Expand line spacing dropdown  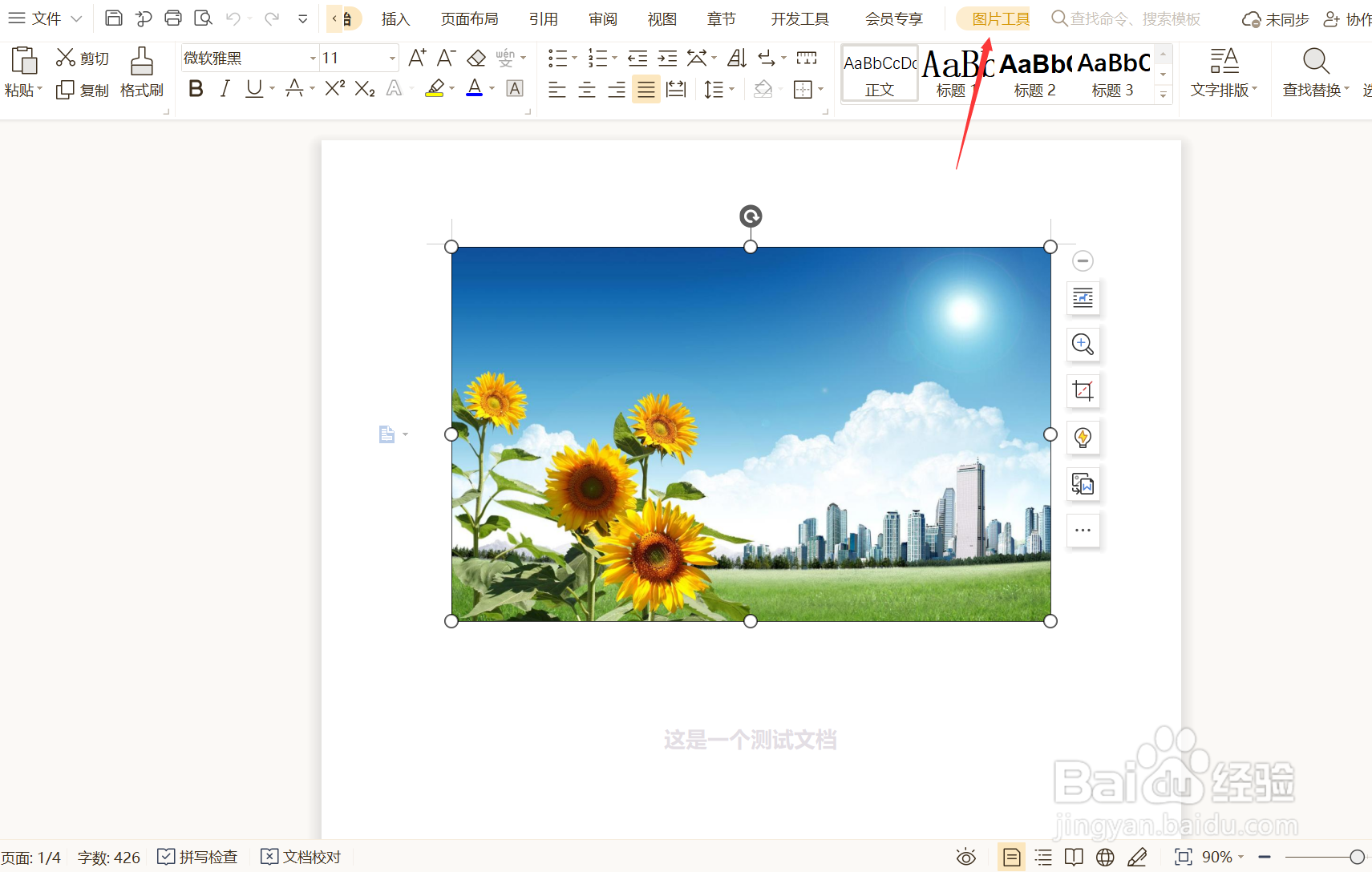pyautogui.click(x=731, y=90)
